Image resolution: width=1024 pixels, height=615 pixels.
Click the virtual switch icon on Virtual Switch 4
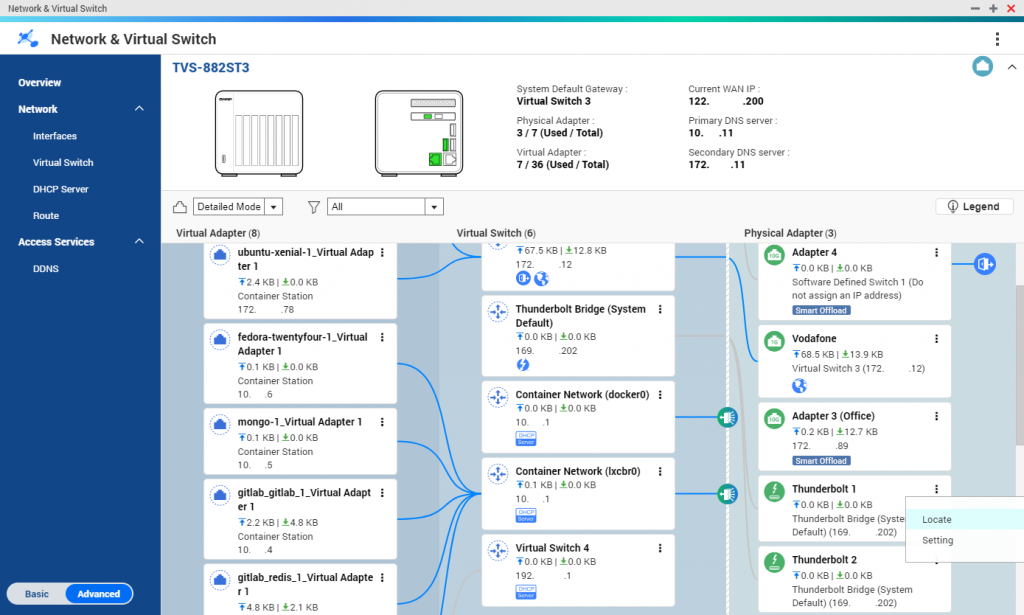tap(497, 549)
